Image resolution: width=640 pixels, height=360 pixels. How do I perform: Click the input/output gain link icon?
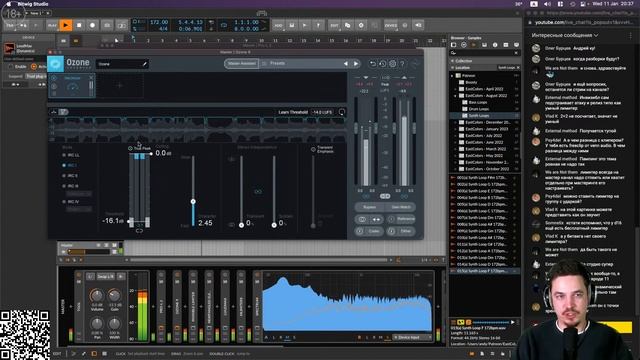[385, 196]
